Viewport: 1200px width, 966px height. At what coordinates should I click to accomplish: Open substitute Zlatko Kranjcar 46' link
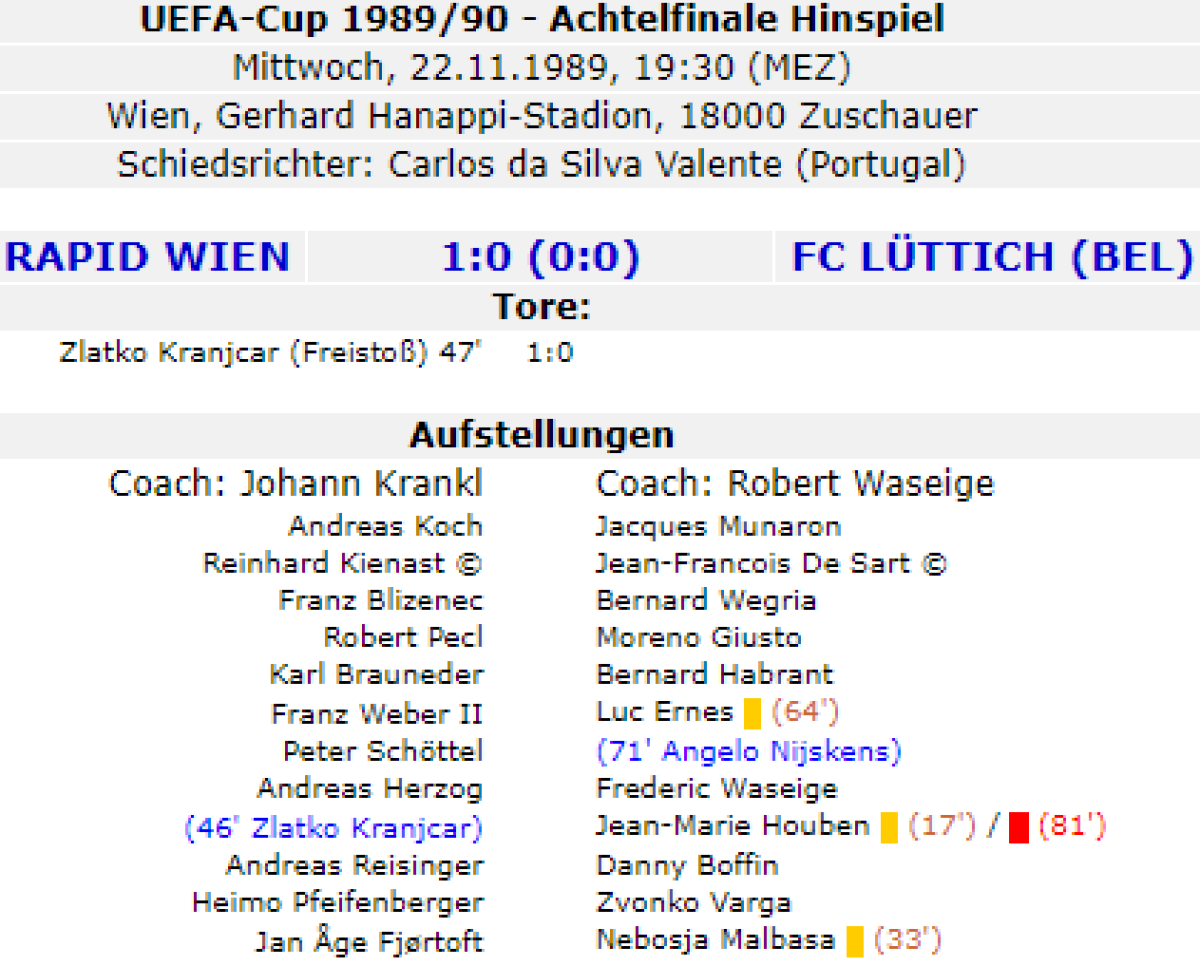pos(334,828)
